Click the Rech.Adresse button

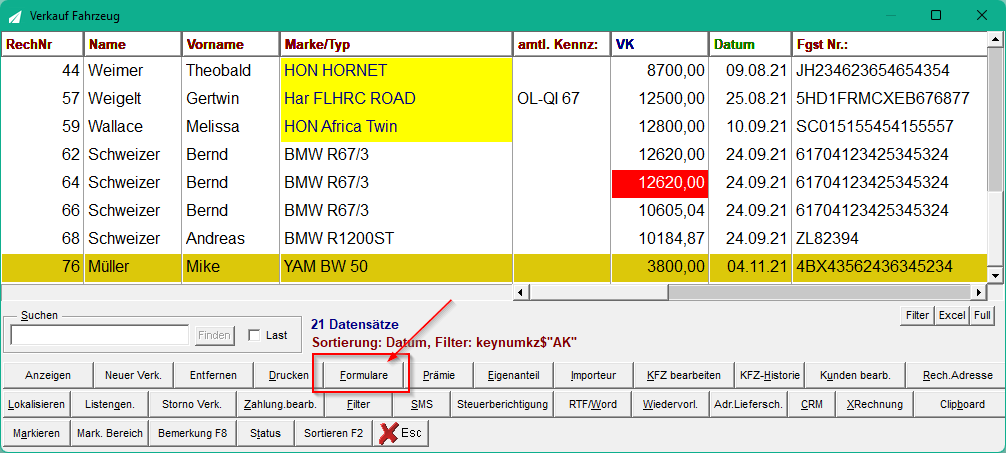(x=957, y=375)
